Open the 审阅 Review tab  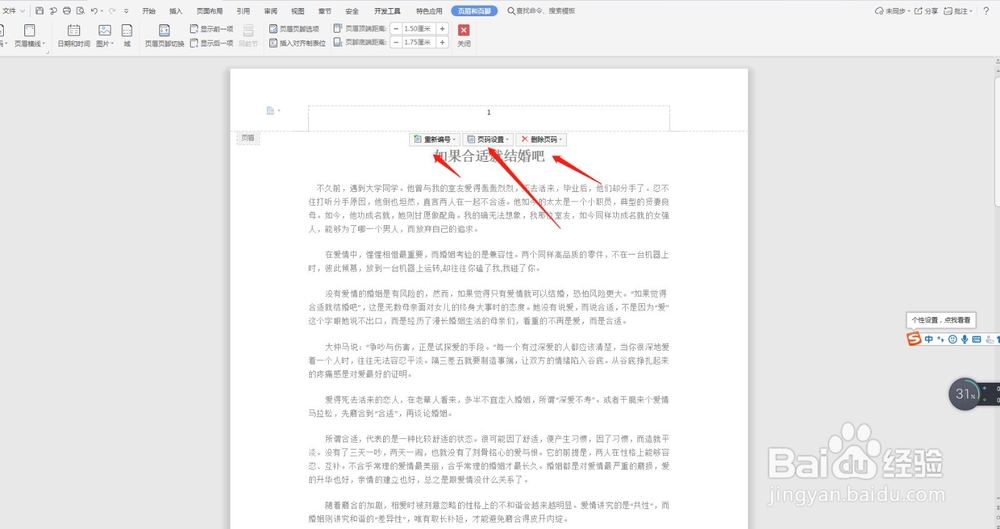[270, 11]
